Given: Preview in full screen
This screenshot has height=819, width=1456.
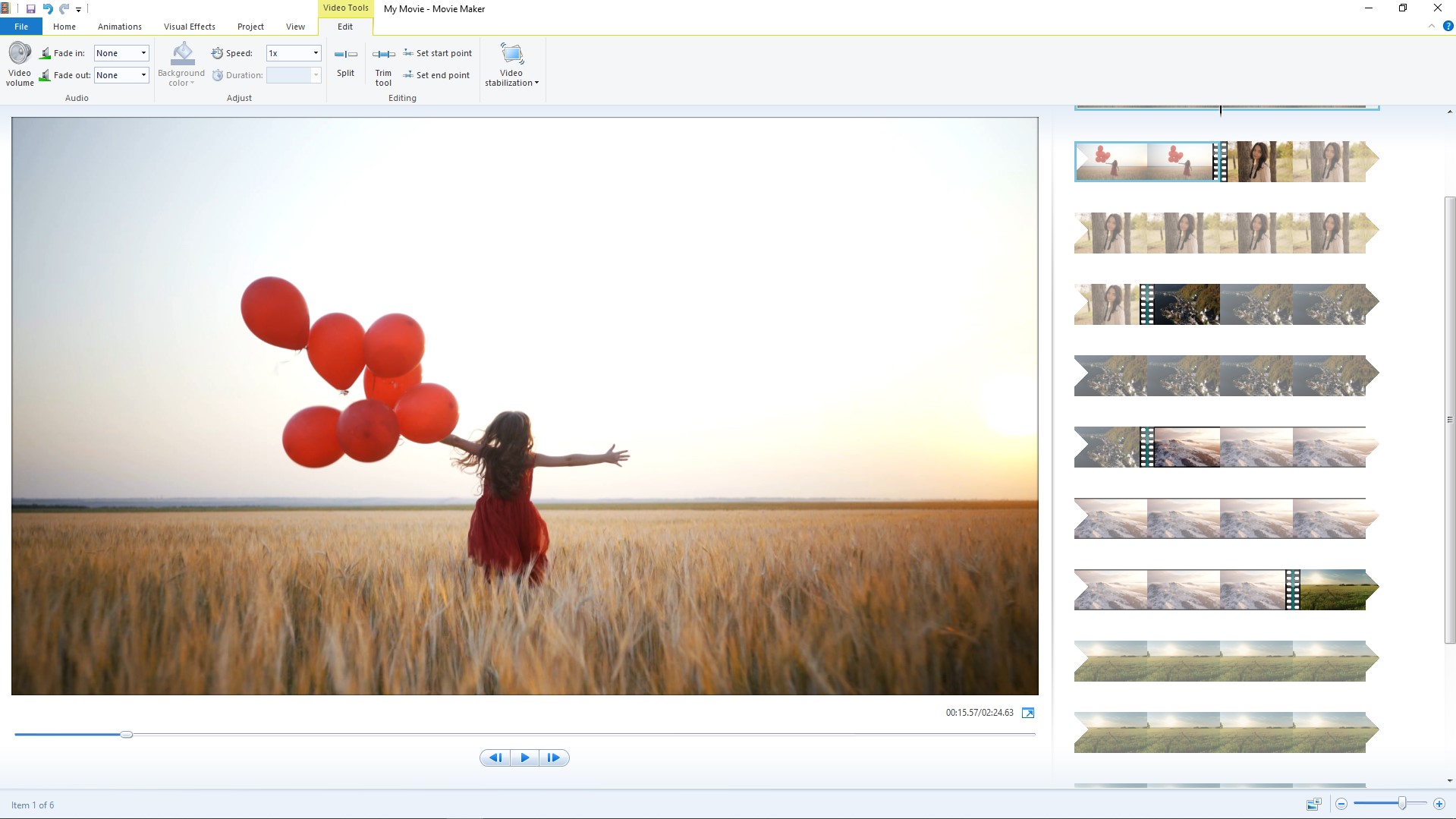Looking at the screenshot, I should (1028, 713).
